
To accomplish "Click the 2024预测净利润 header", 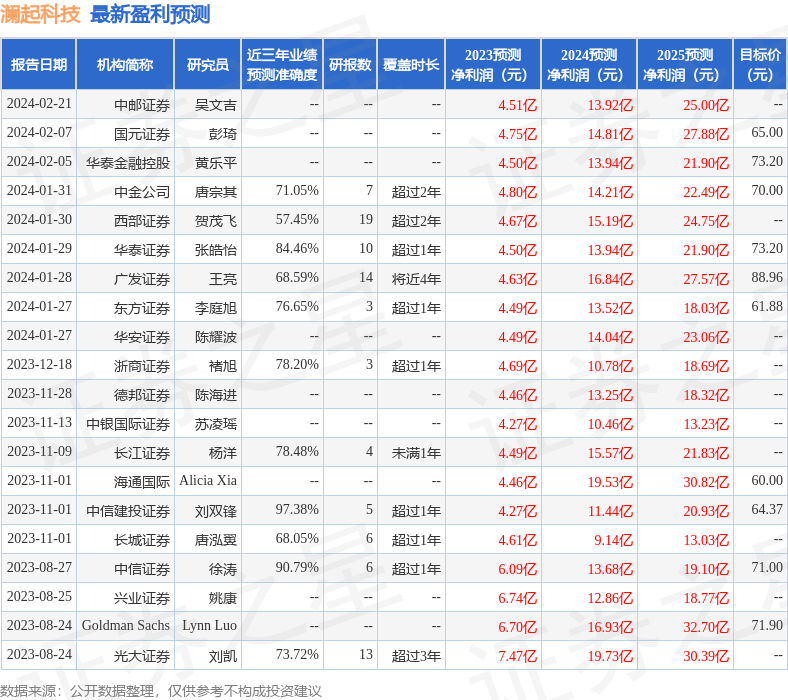I will [589, 65].
